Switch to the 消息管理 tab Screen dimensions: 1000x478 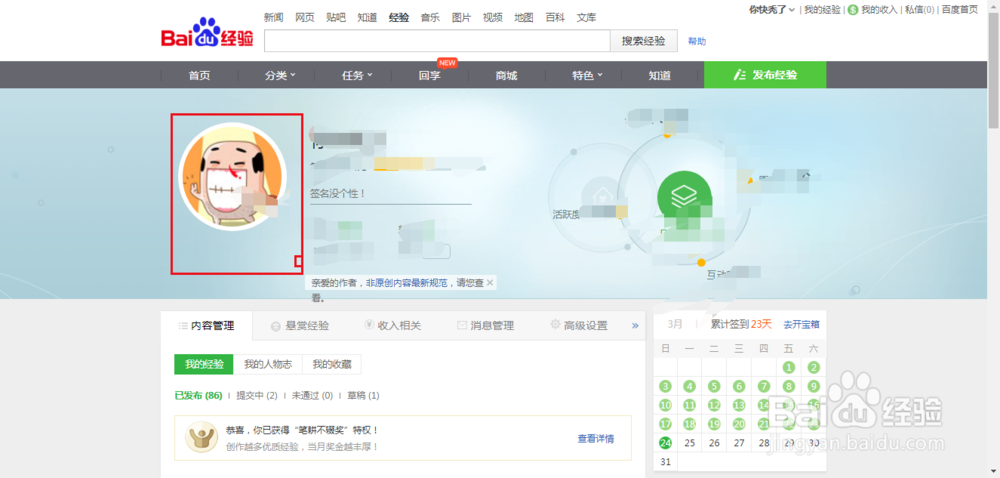pyautogui.click(x=485, y=326)
